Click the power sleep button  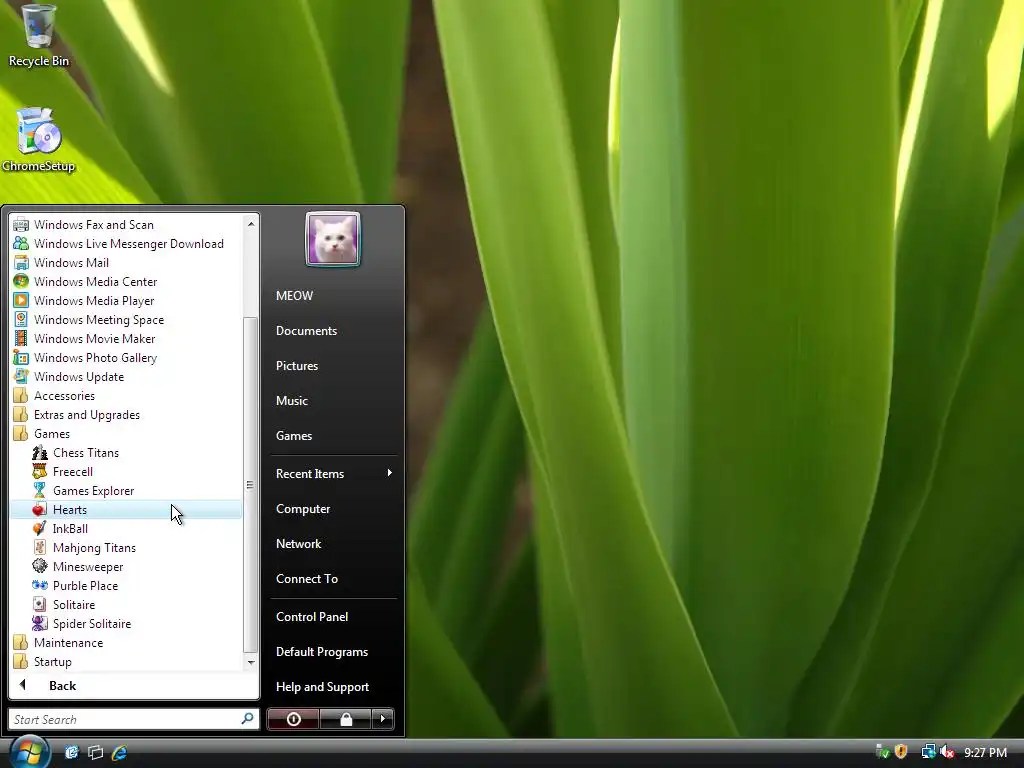point(293,719)
